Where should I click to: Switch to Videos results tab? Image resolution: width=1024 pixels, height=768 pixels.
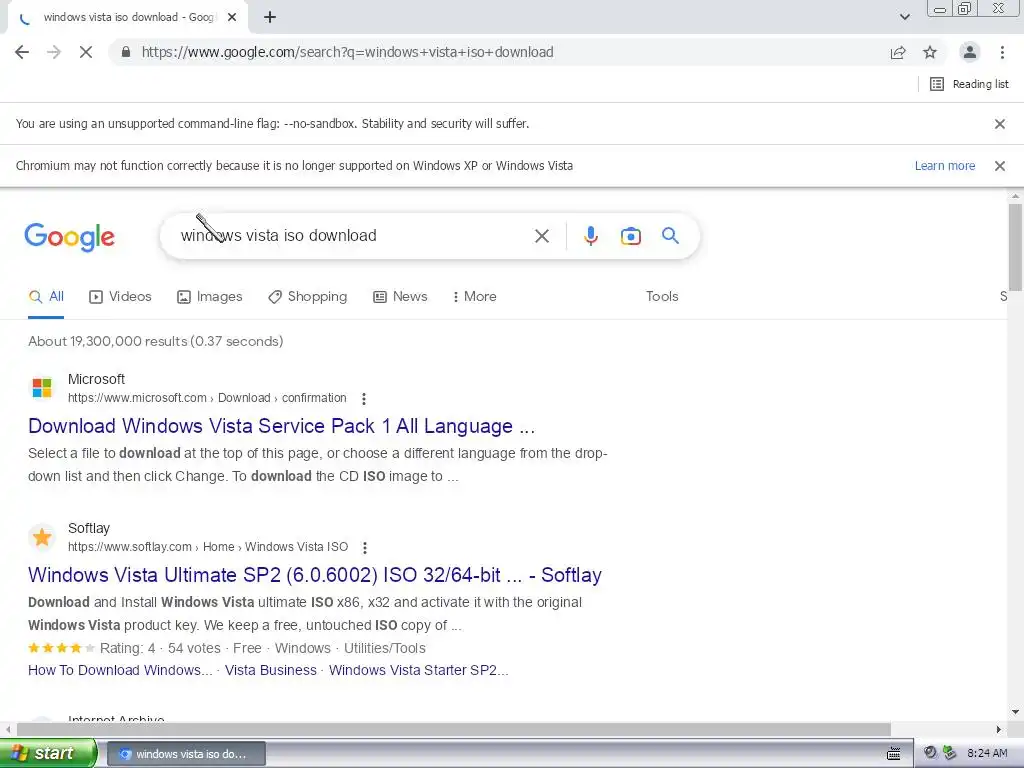120,296
